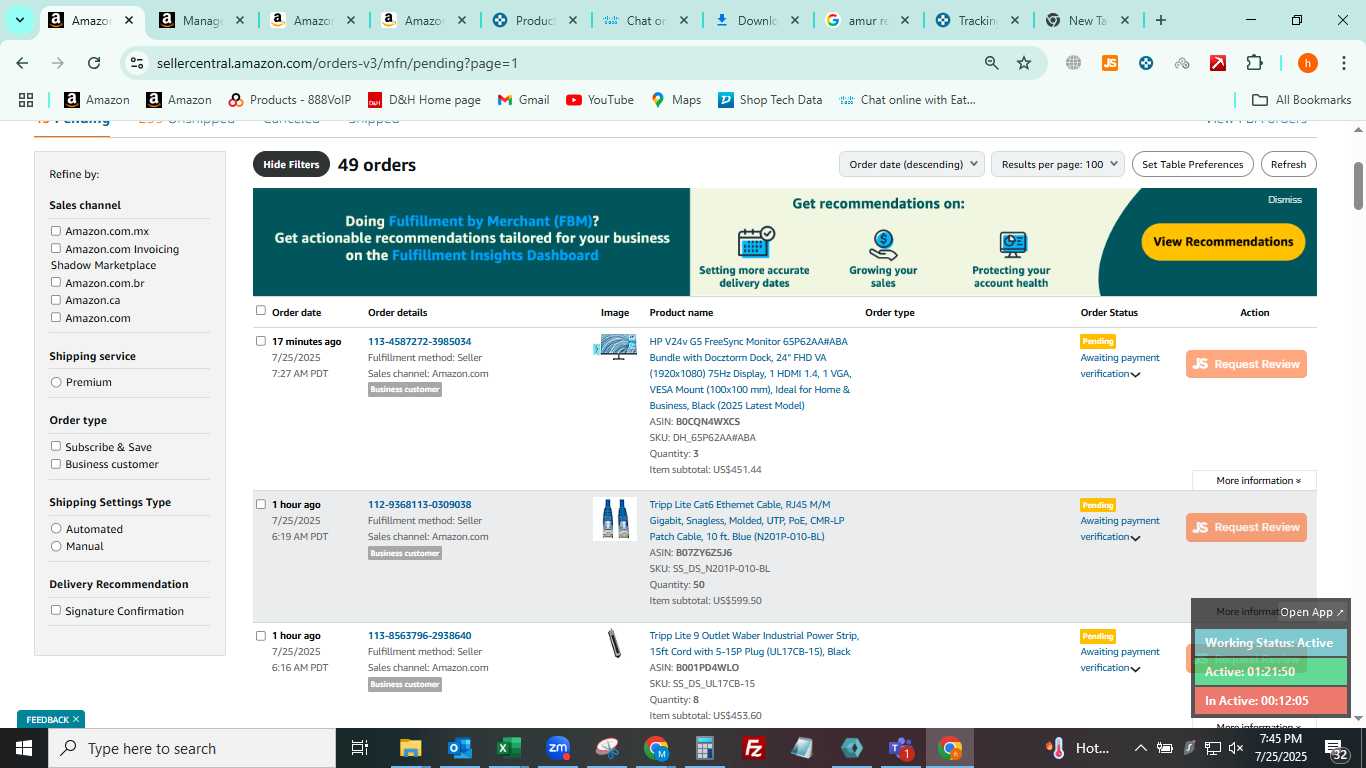Check the Signature Confirmation filter

point(56,610)
